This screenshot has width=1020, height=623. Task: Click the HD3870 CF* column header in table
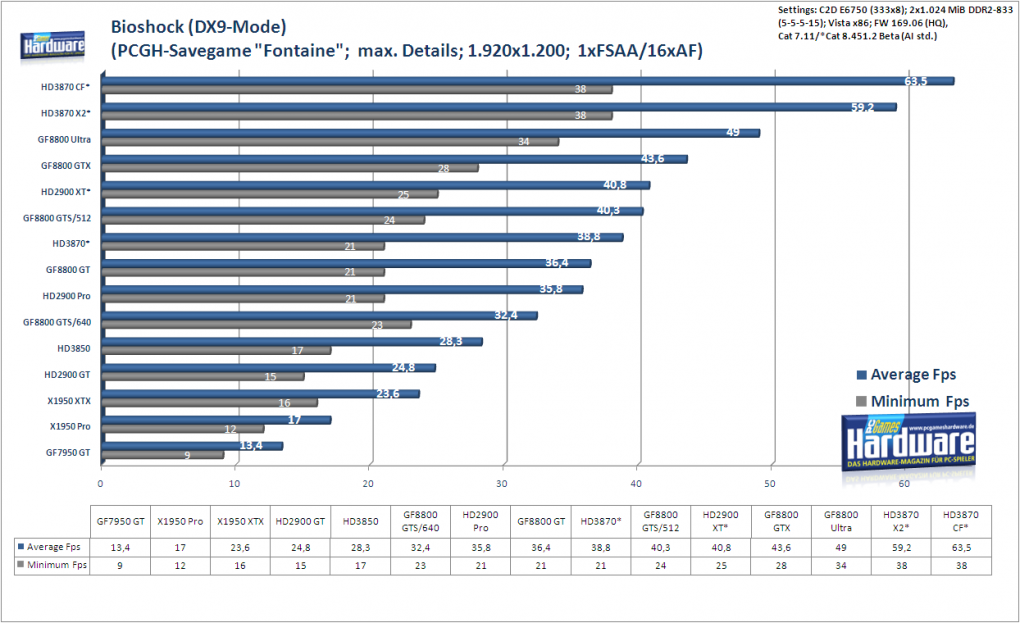(961, 522)
